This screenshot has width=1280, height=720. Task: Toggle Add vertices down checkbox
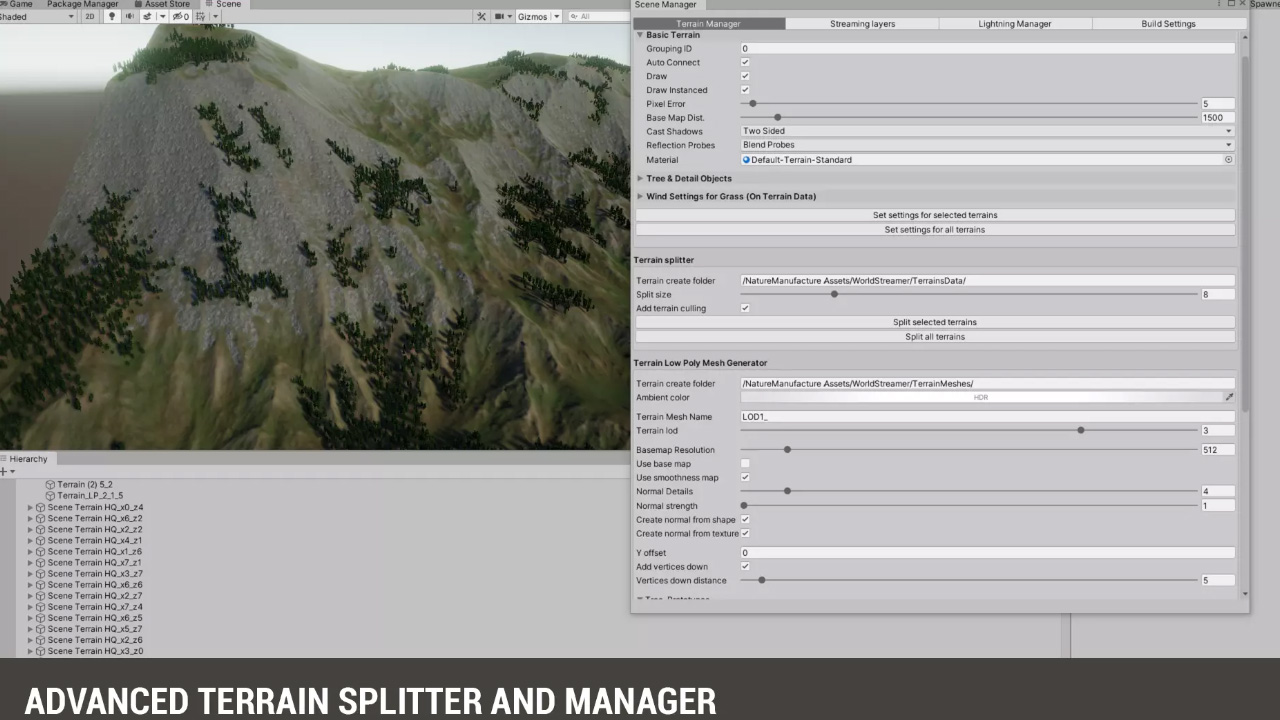(745, 566)
